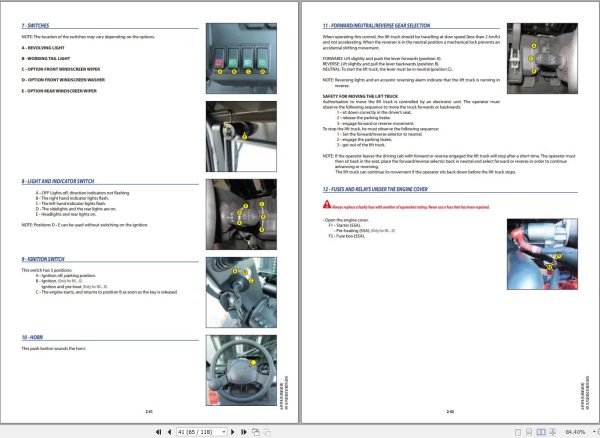Jump to the last page
The image size is (600, 438).
(244, 431)
